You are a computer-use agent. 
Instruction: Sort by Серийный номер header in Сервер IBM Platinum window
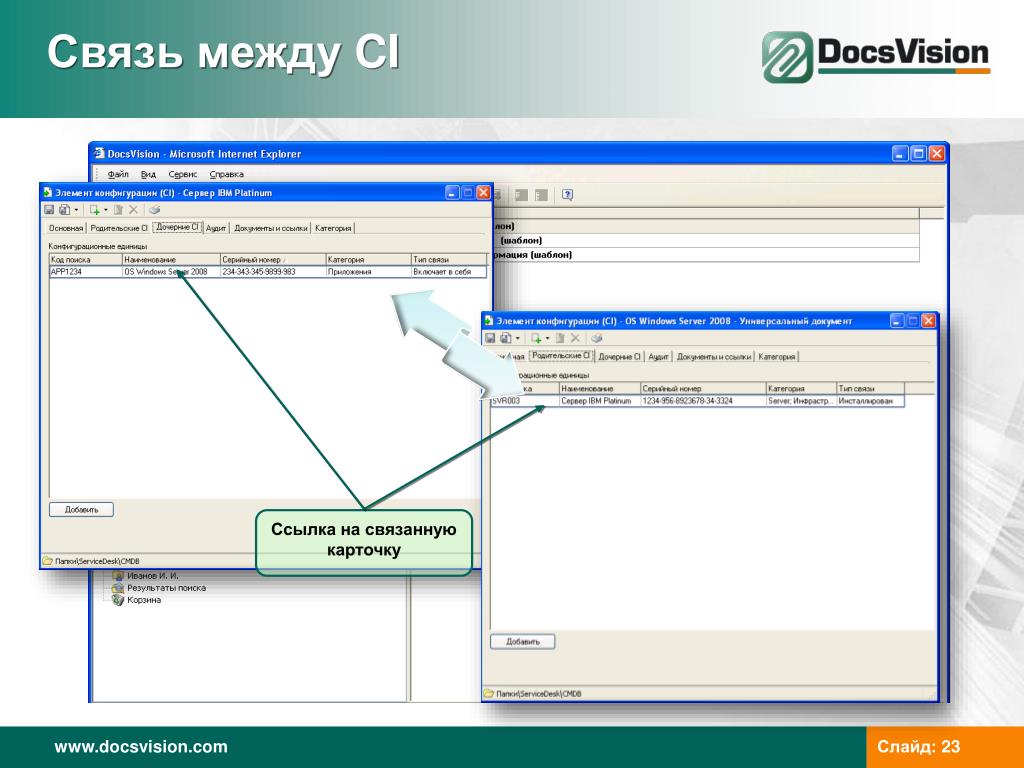[273, 259]
